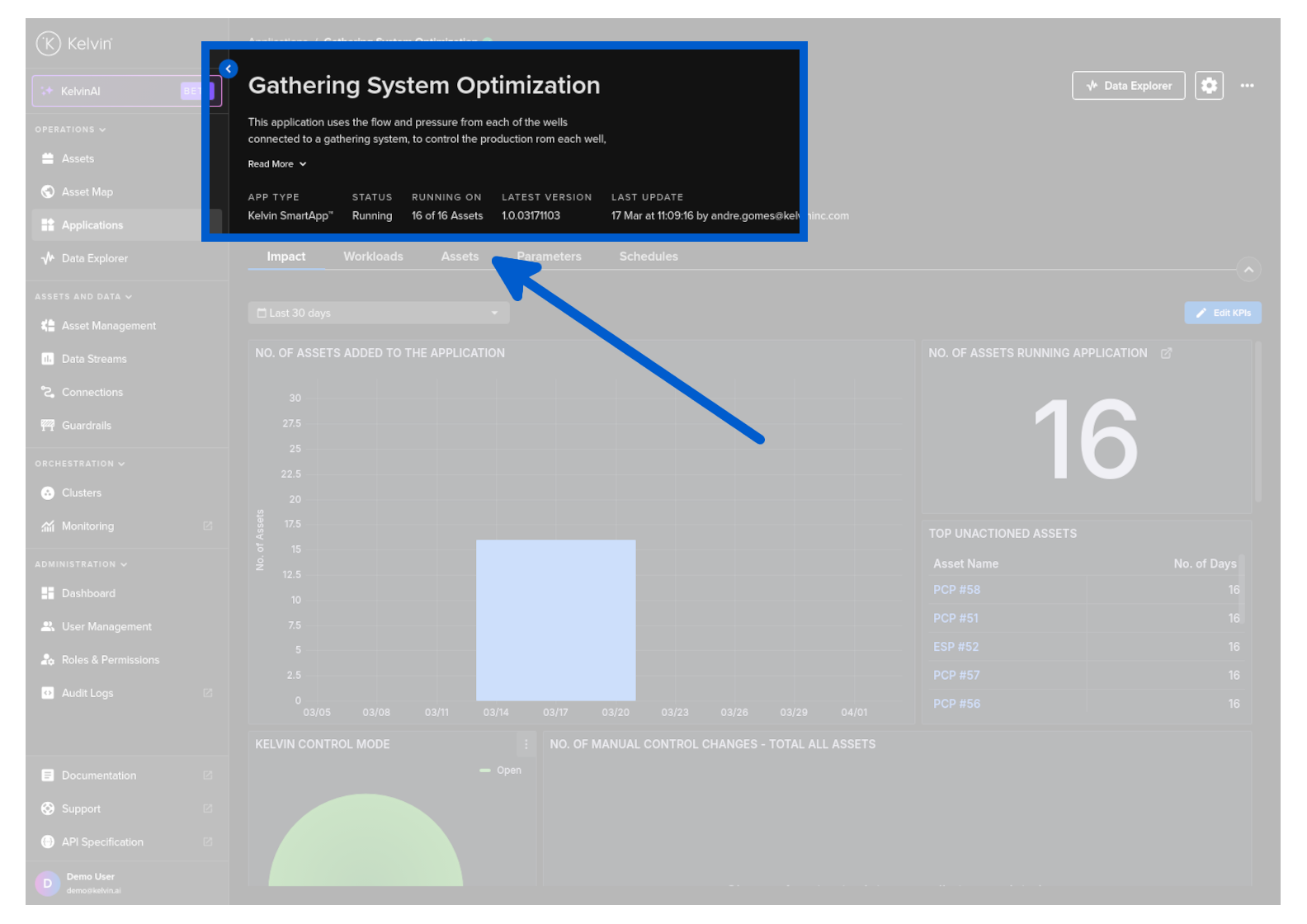The height and width of the screenshot is (924, 1307).
Task: Open Asset Map in the sidebar
Action: pyautogui.click(x=87, y=192)
